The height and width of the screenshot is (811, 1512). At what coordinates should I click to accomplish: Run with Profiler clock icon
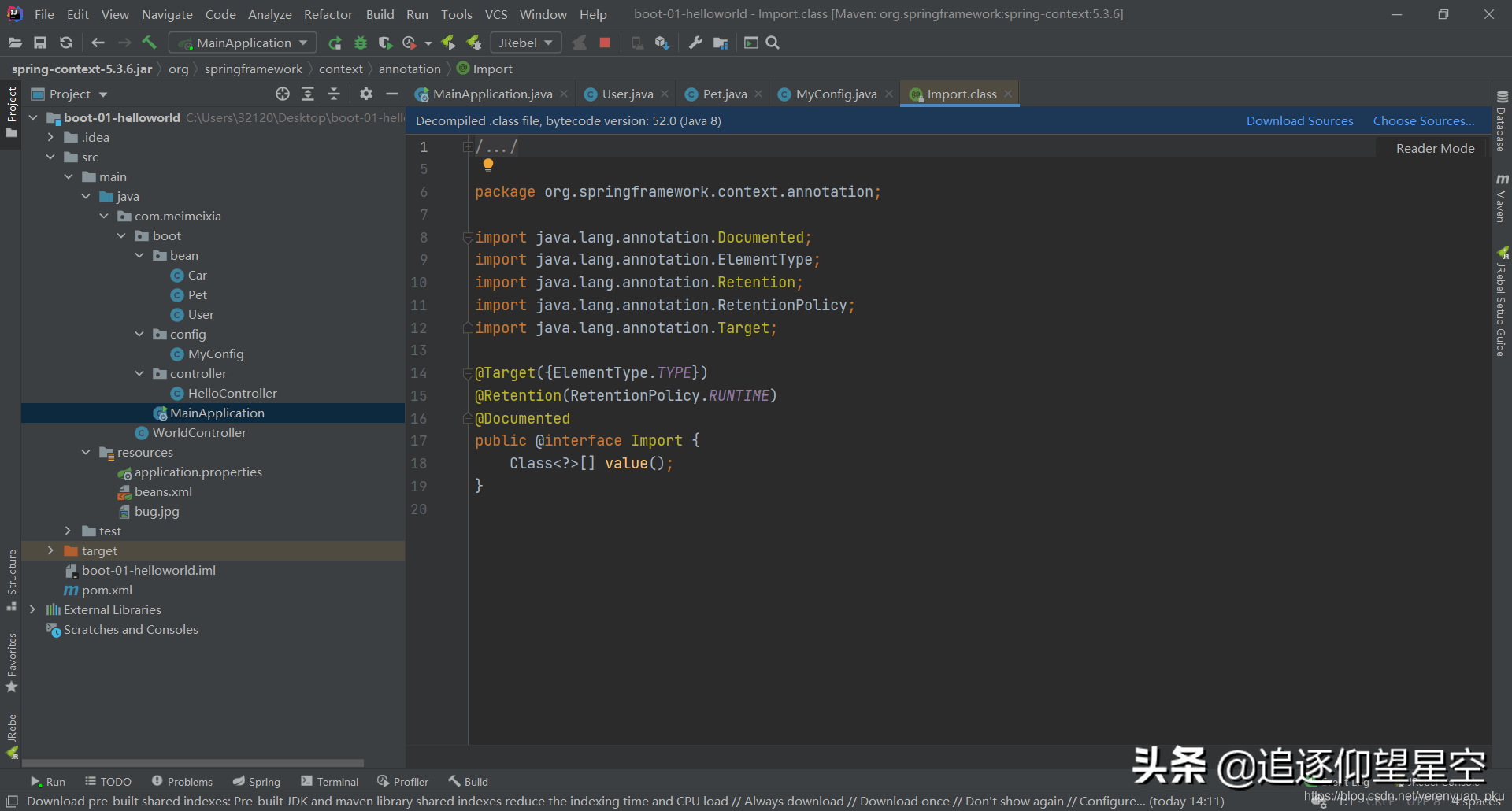[x=409, y=43]
